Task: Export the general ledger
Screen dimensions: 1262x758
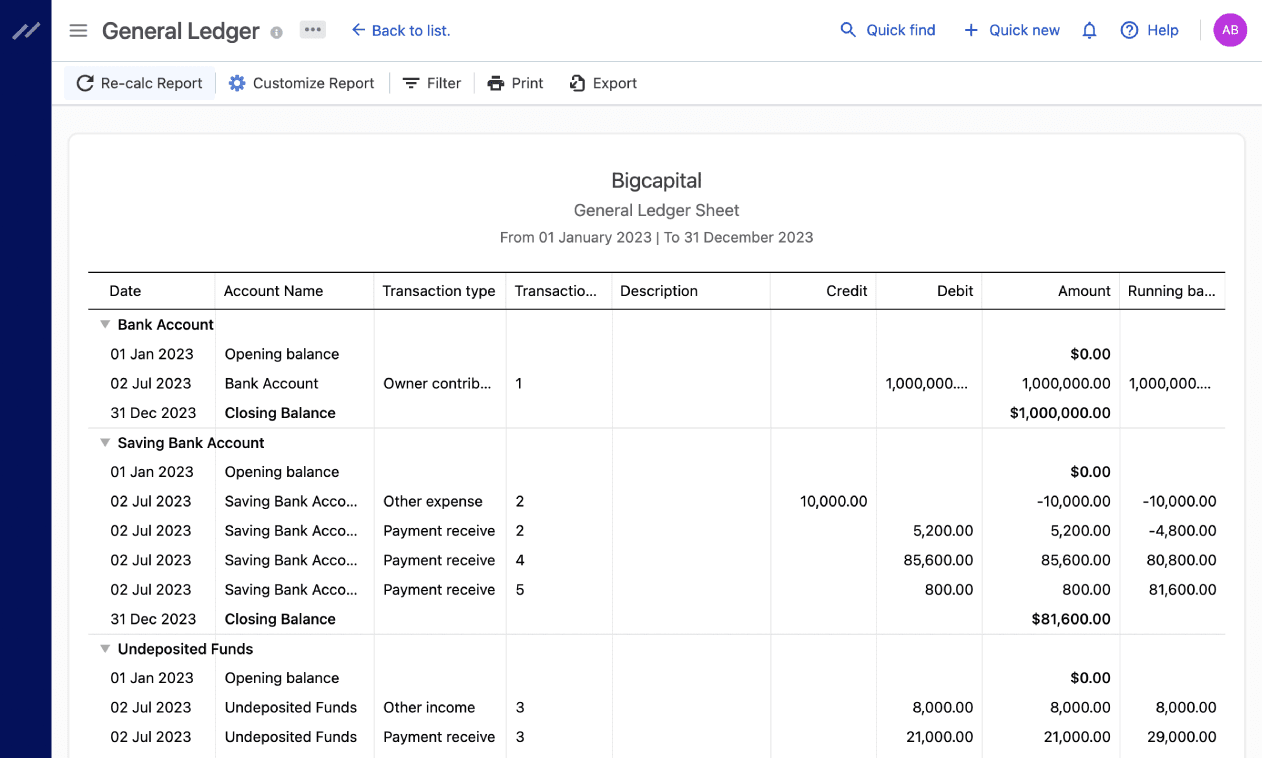Action: click(603, 83)
